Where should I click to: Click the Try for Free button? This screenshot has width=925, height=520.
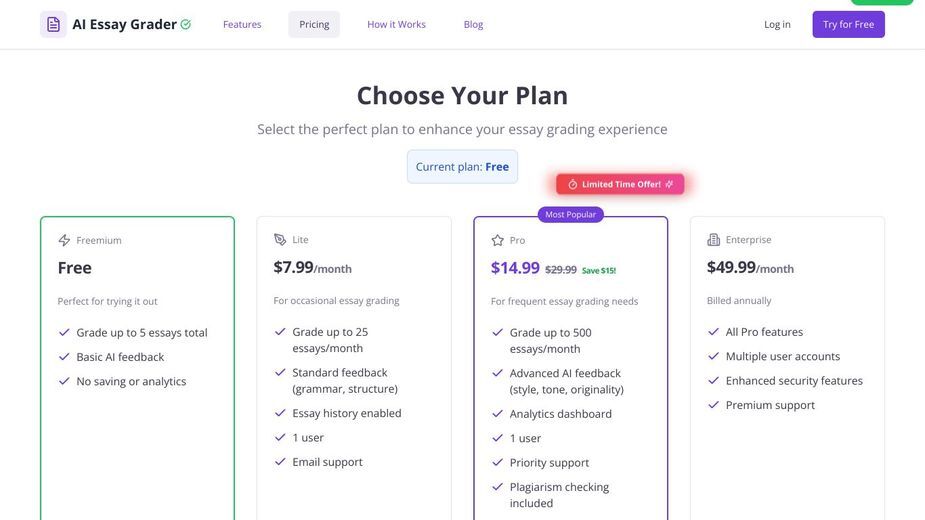click(x=848, y=24)
